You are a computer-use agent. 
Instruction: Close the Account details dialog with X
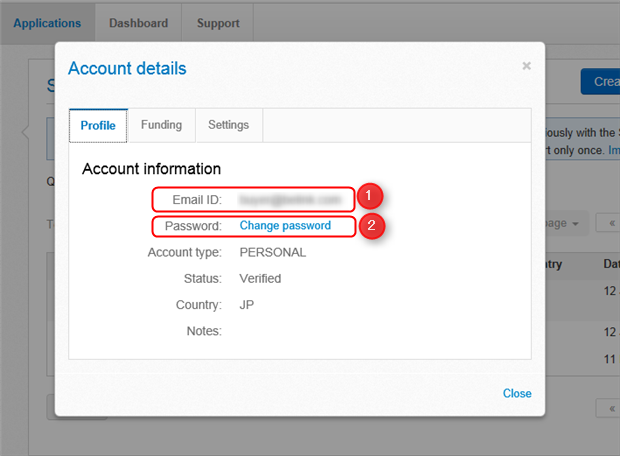click(x=526, y=66)
